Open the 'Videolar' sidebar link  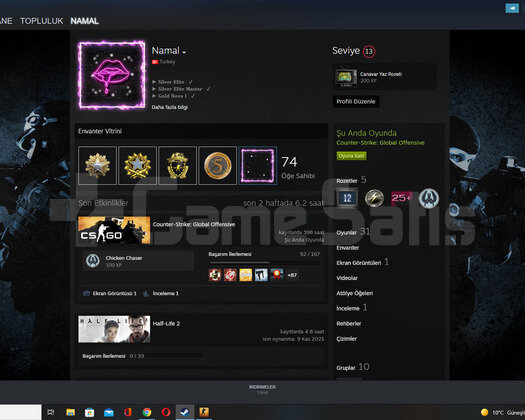click(x=347, y=278)
